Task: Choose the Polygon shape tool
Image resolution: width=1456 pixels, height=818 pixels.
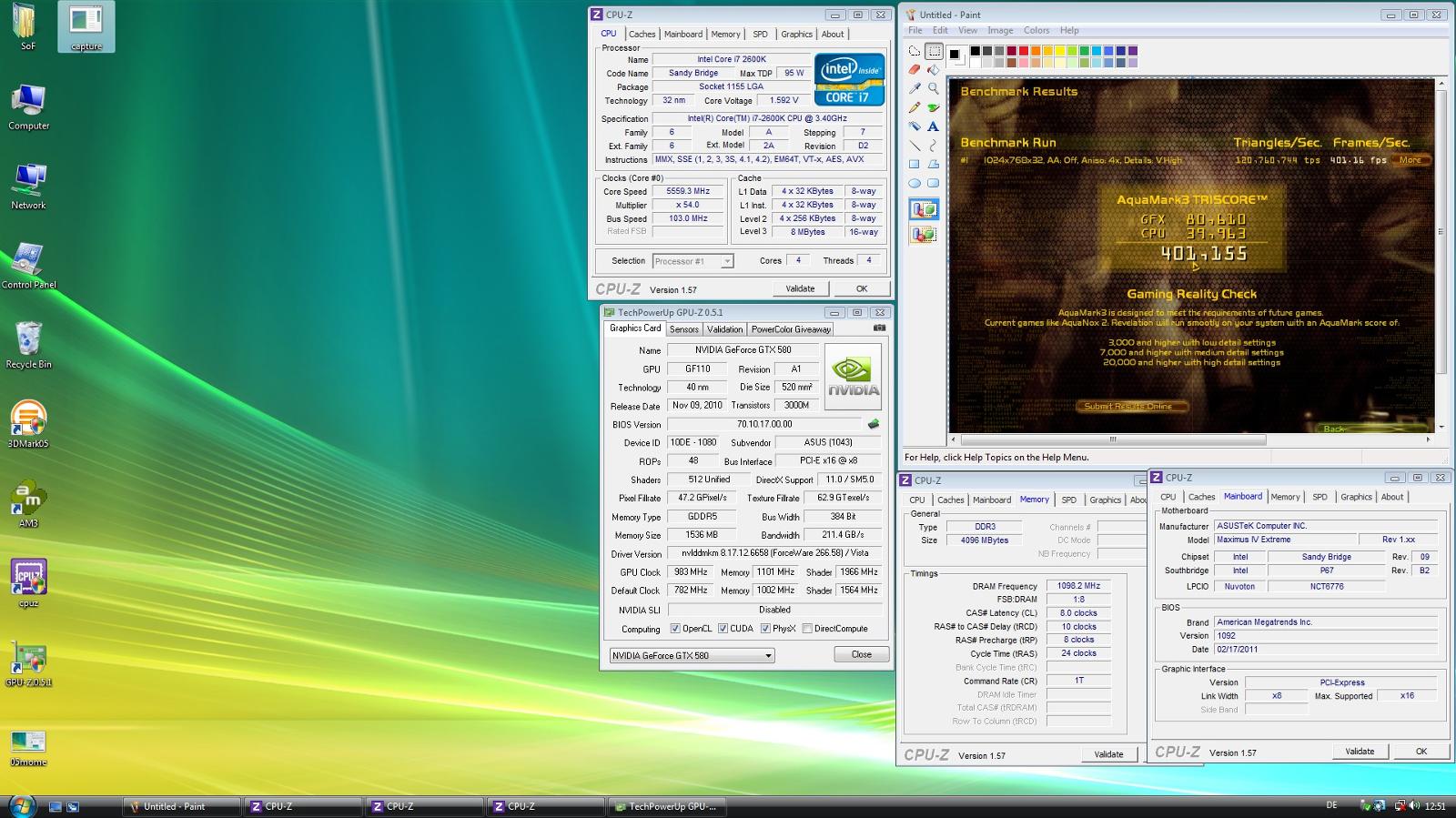Action: tap(934, 165)
